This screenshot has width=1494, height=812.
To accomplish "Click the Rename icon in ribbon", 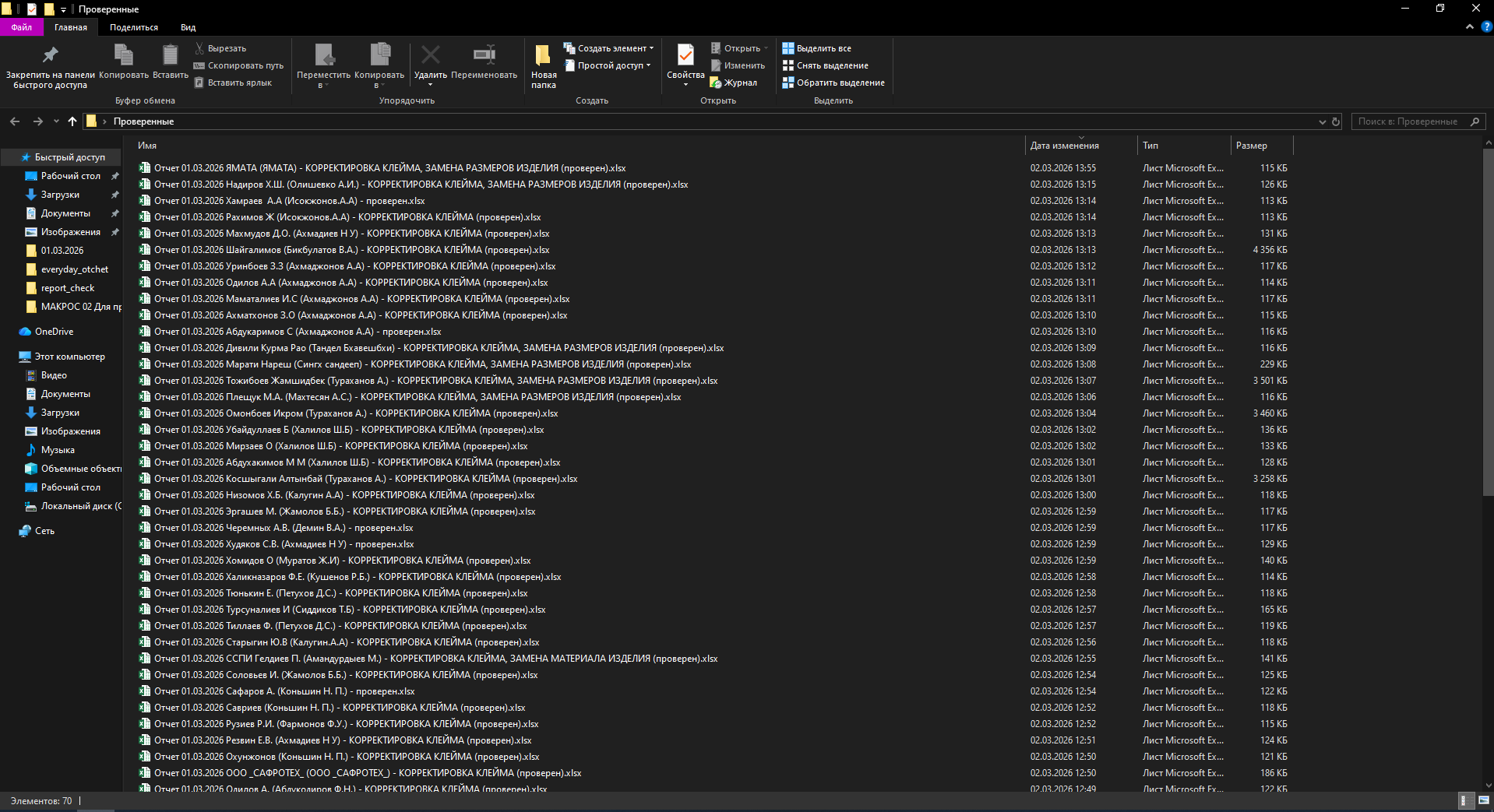I will [x=484, y=55].
